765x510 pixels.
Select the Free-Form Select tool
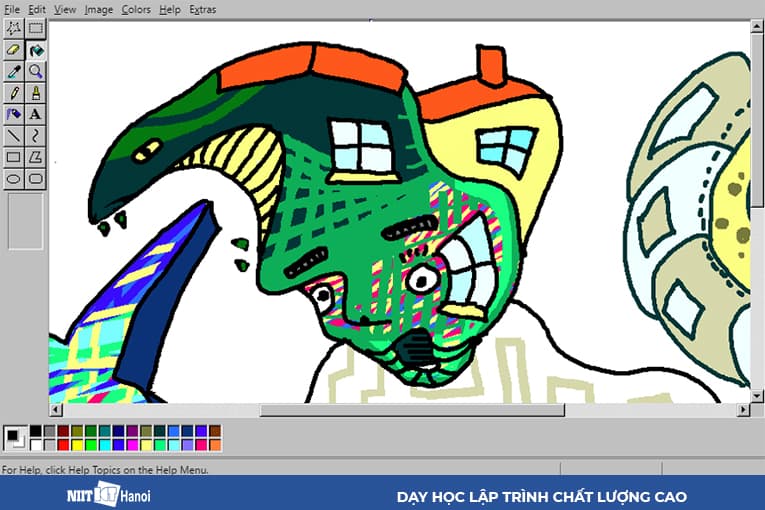coord(14,28)
